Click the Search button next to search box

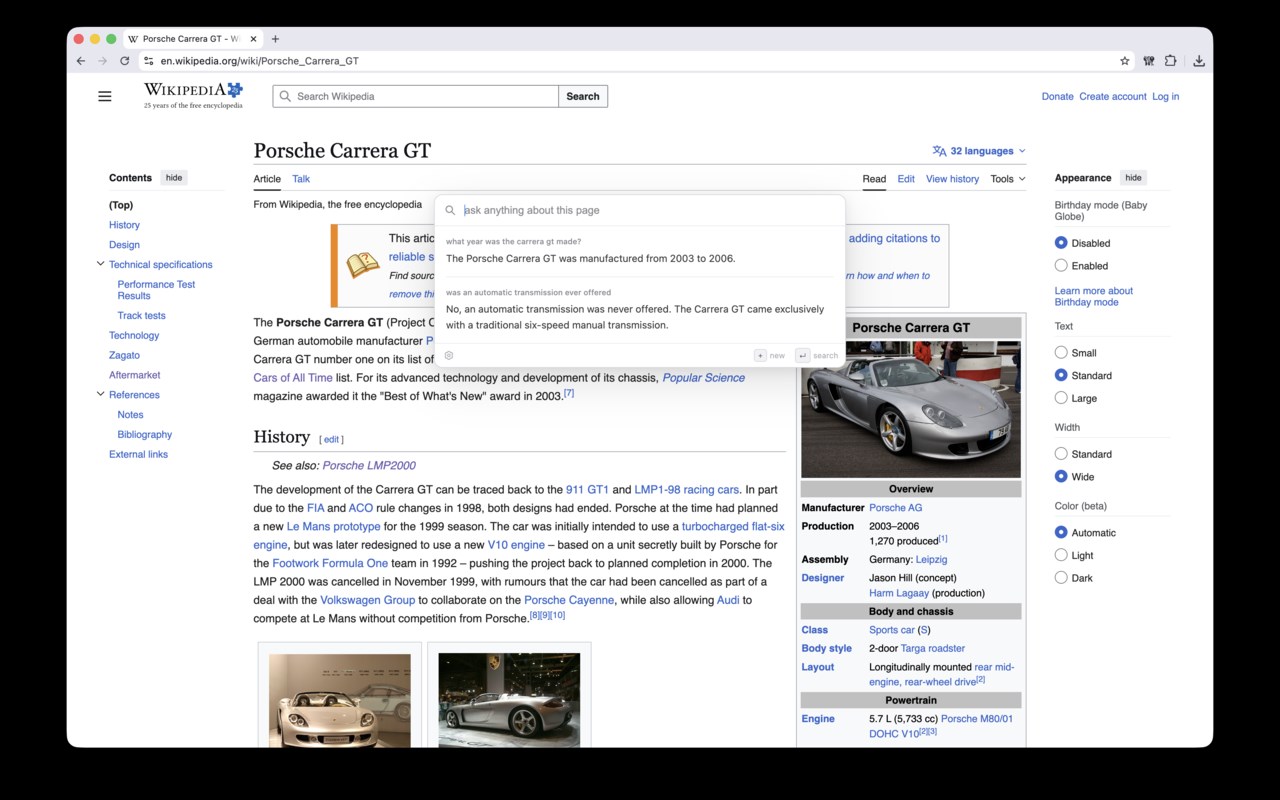click(583, 96)
